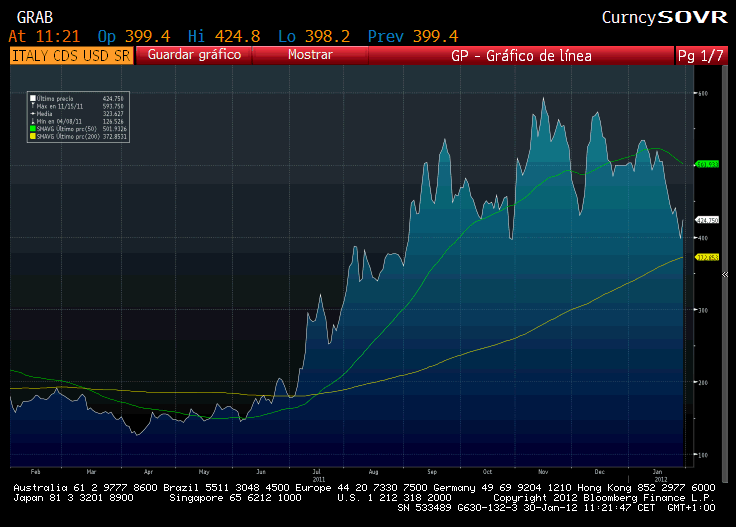Click the ITALY CDS USD SR security field
Image resolution: width=736 pixels, height=527 pixels.
71,55
